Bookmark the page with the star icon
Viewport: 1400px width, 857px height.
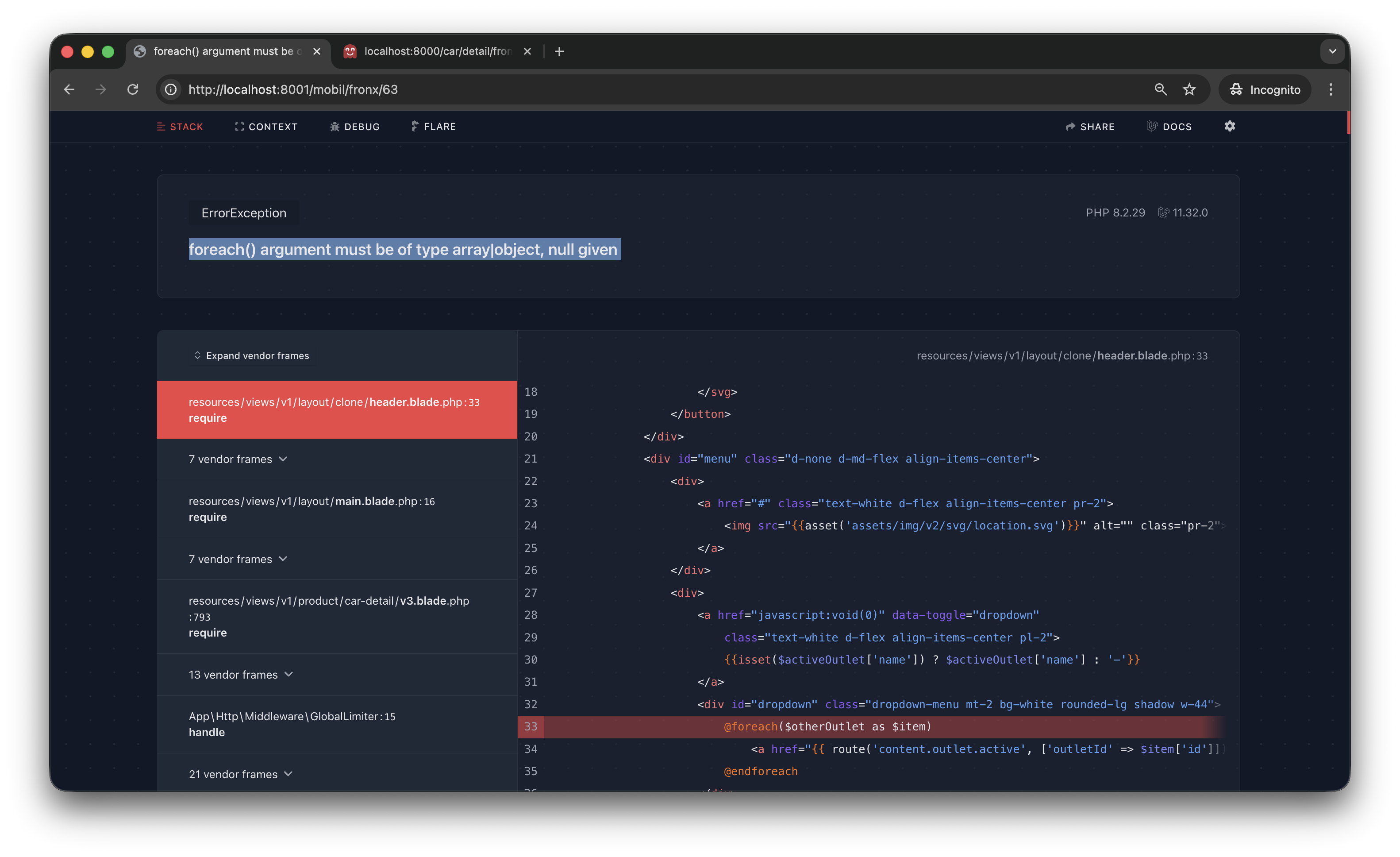pyautogui.click(x=1189, y=89)
